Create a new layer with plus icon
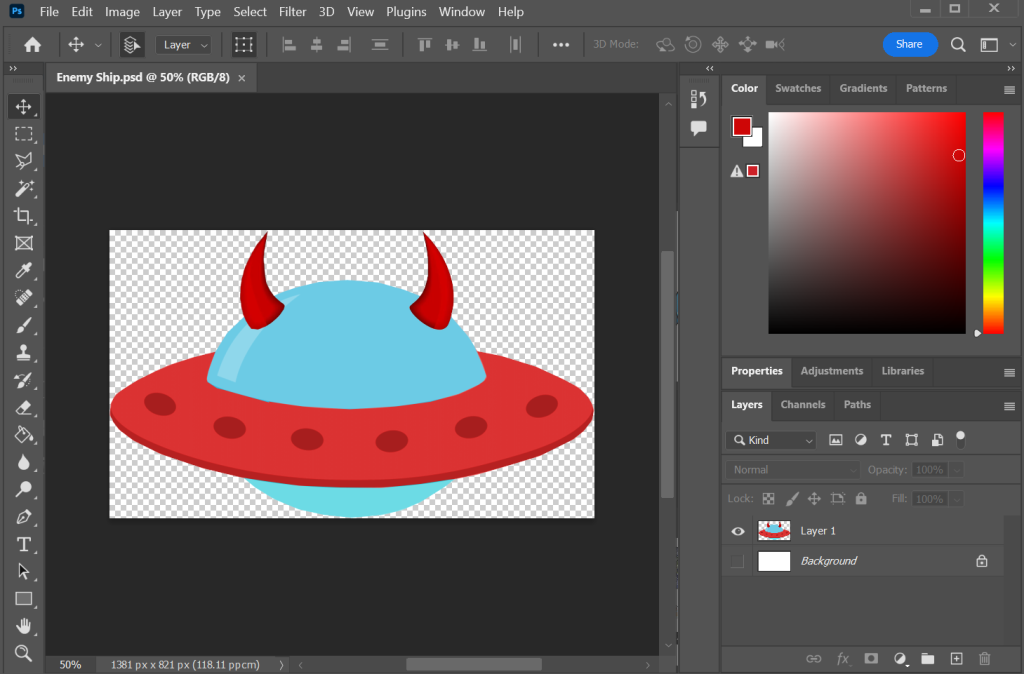 tap(956, 658)
